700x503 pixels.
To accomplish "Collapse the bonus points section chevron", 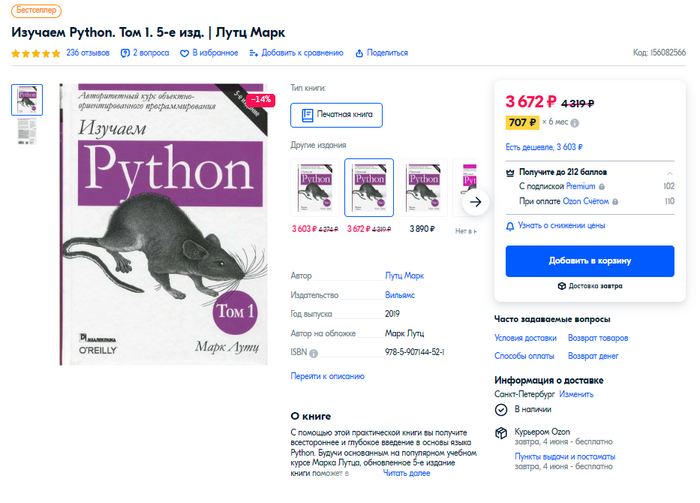I will 668,171.
